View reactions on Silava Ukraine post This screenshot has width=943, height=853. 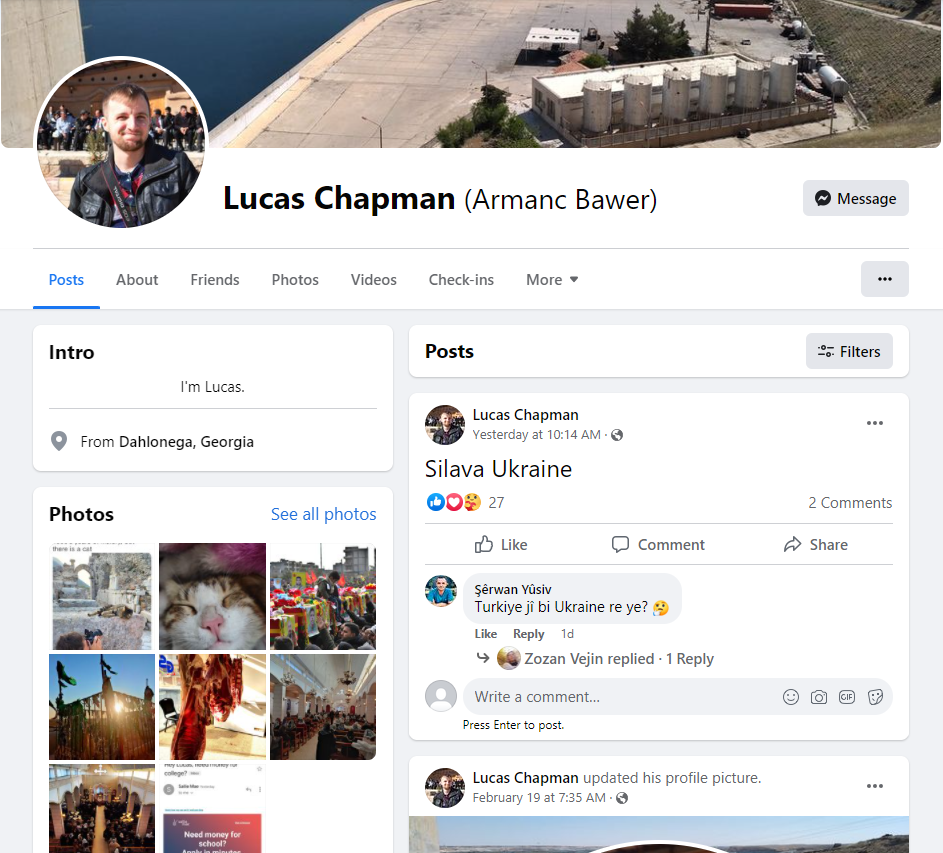tap(453, 502)
